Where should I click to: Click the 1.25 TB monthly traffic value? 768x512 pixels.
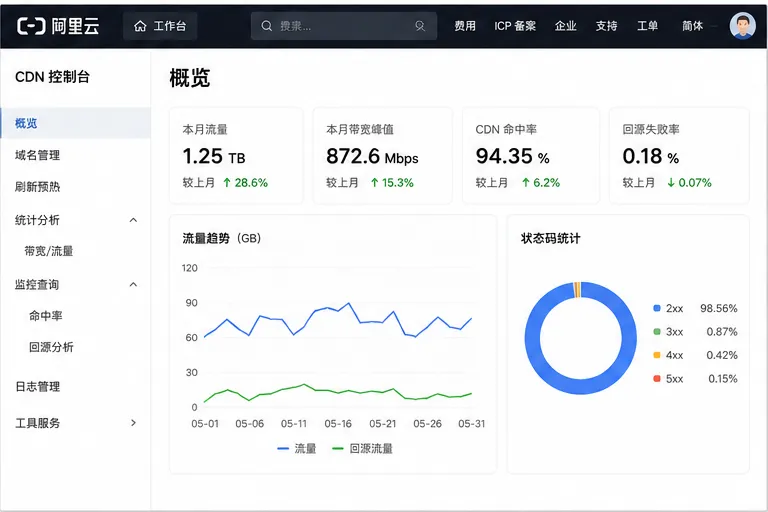point(214,156)
